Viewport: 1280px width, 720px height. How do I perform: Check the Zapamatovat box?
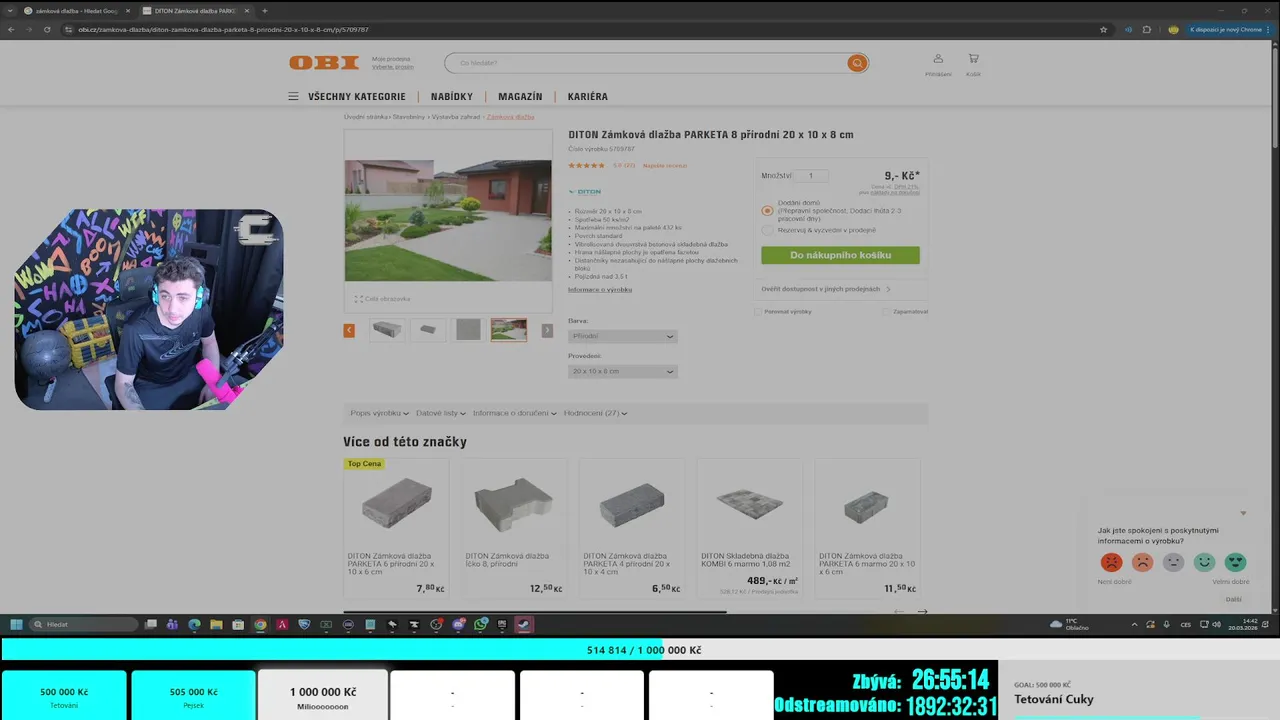tap(886, 312)
